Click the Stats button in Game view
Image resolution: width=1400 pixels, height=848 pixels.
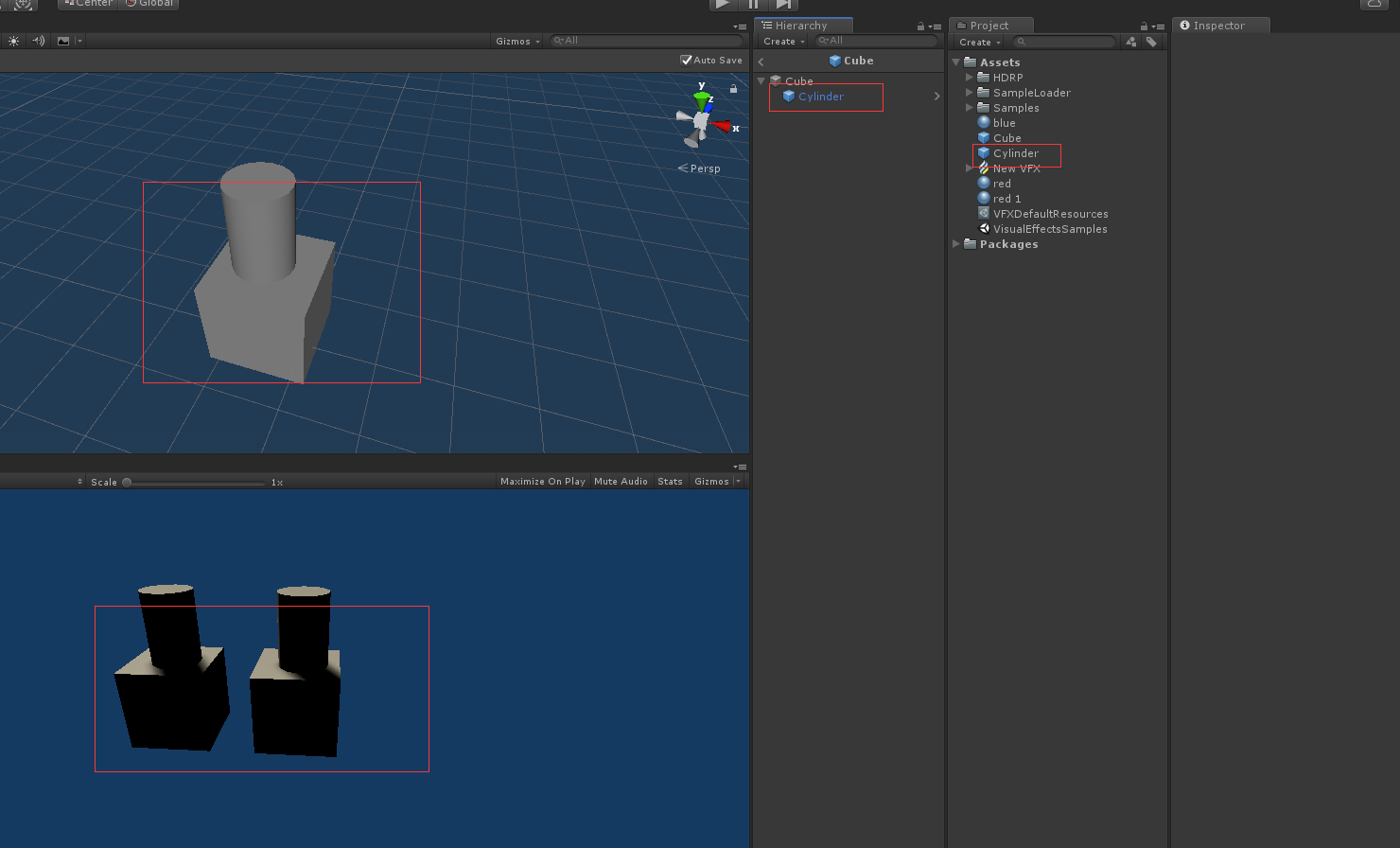670,481
